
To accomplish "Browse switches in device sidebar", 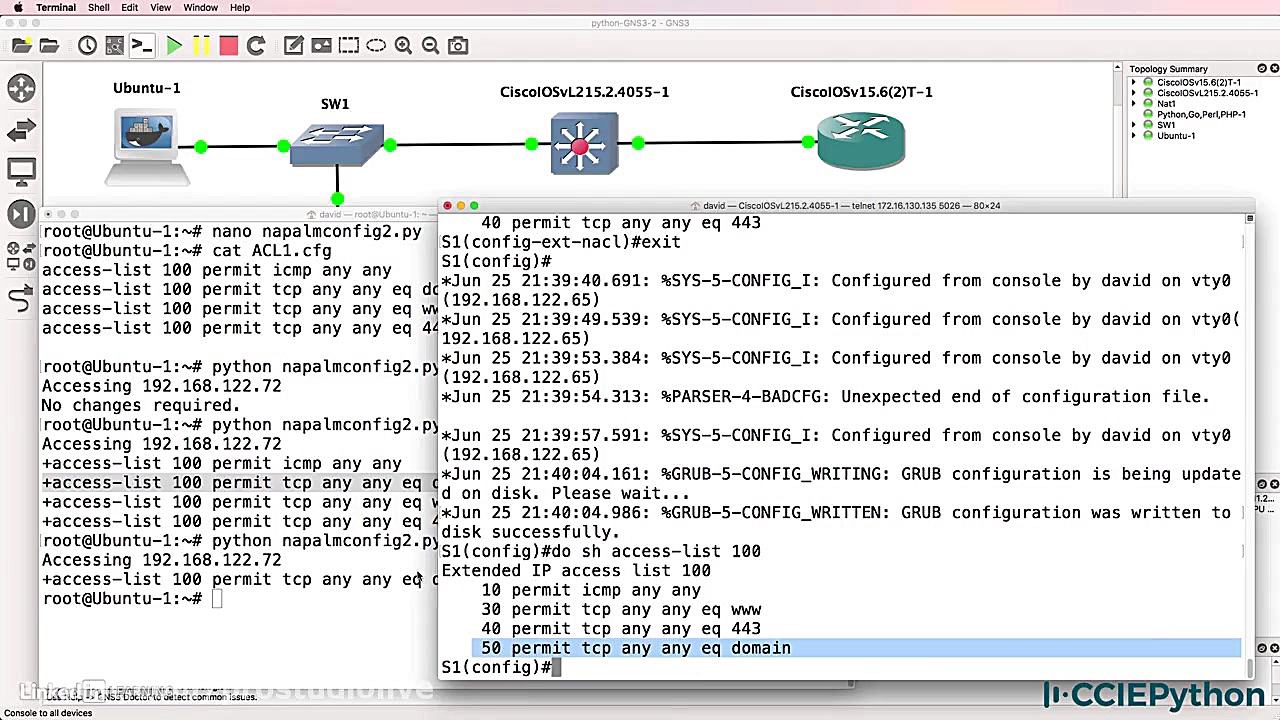I will (x=21, y=130).
